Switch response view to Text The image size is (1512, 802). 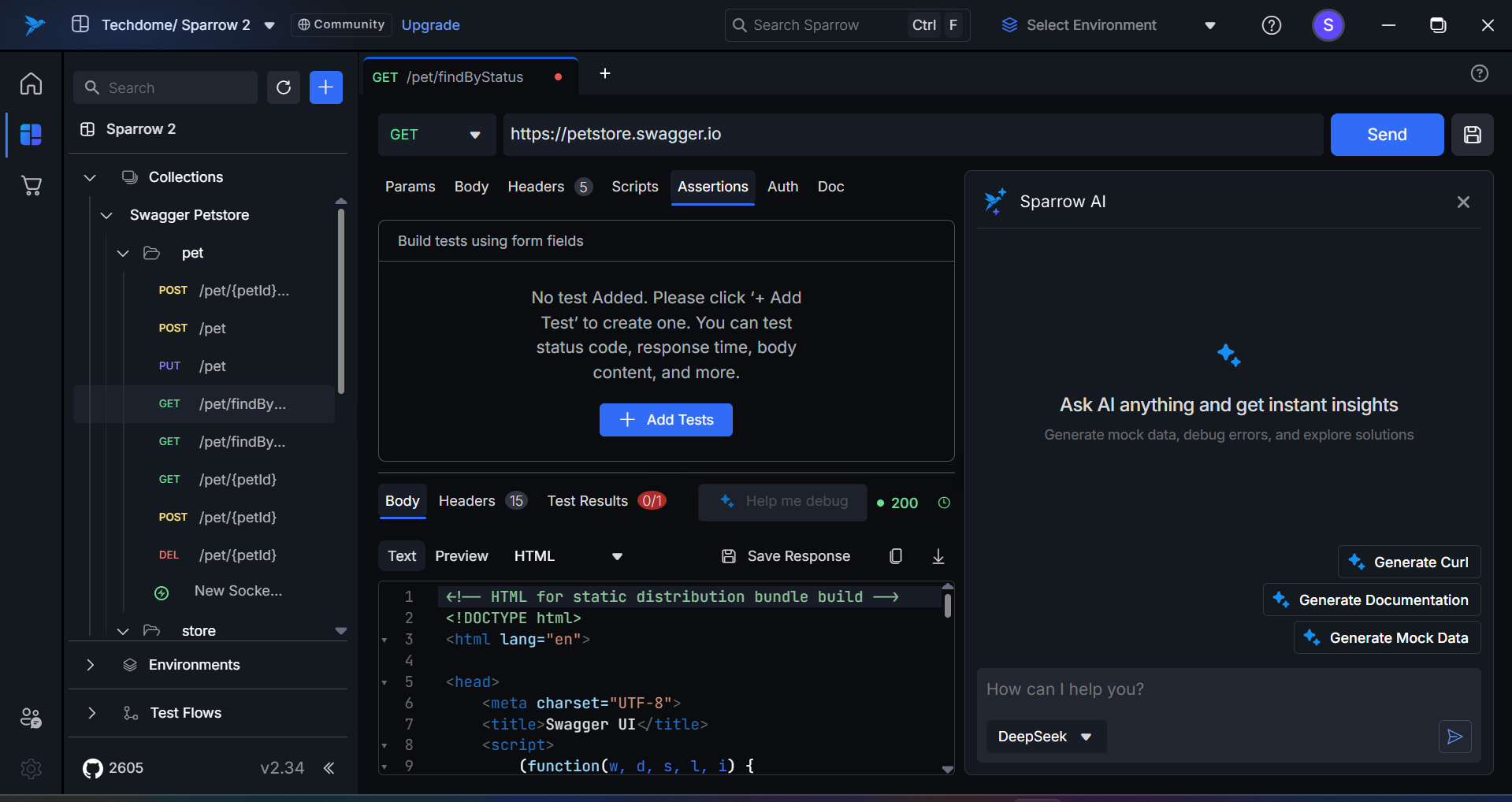[x=402, y=556]
